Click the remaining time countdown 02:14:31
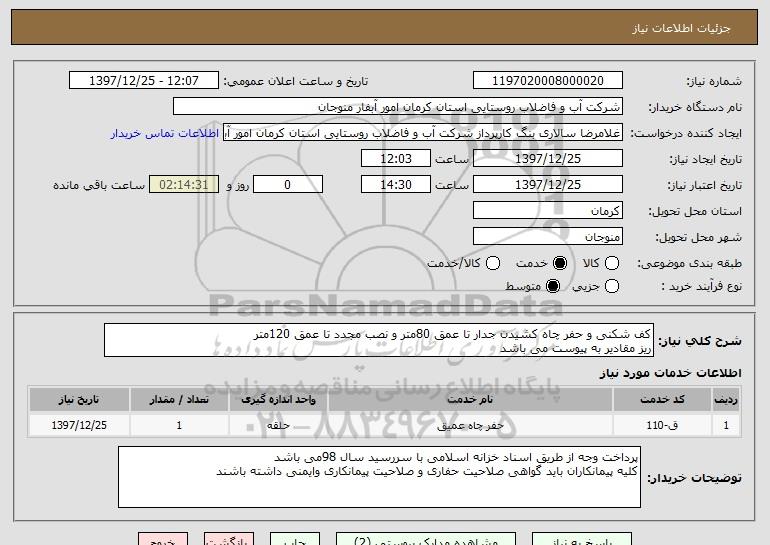Viewport: 770px width, 545px height. [x=184, y=185]
